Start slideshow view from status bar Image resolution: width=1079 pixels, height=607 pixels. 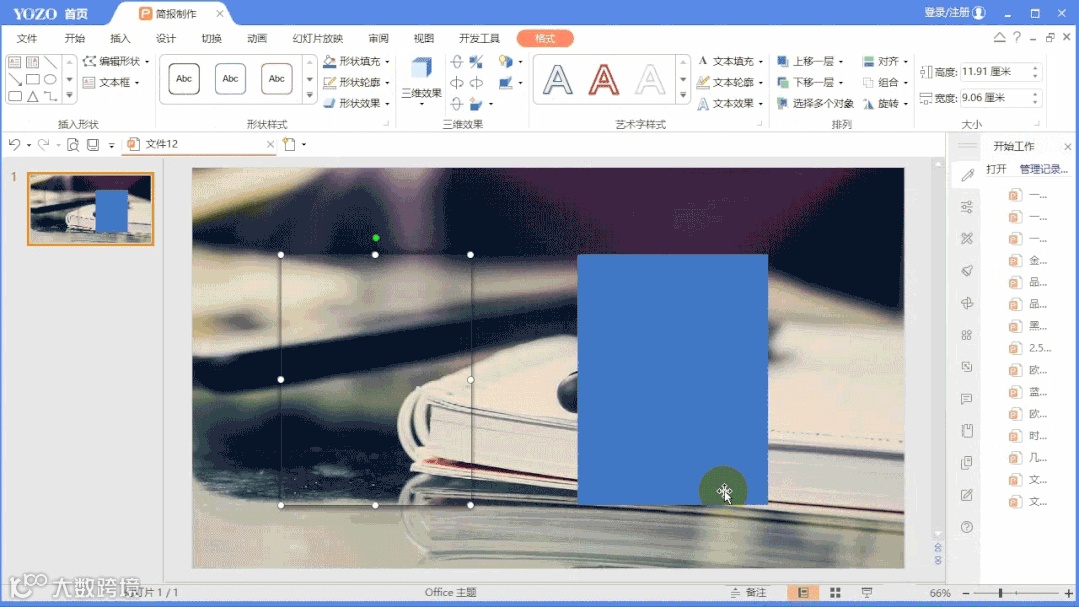pyautogui.click(x=867, y=593)
